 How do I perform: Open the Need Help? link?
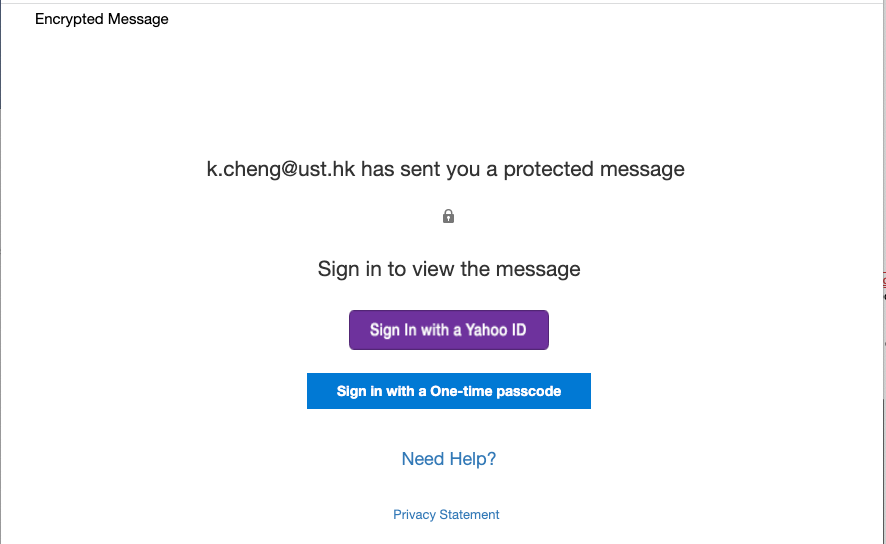448,459
